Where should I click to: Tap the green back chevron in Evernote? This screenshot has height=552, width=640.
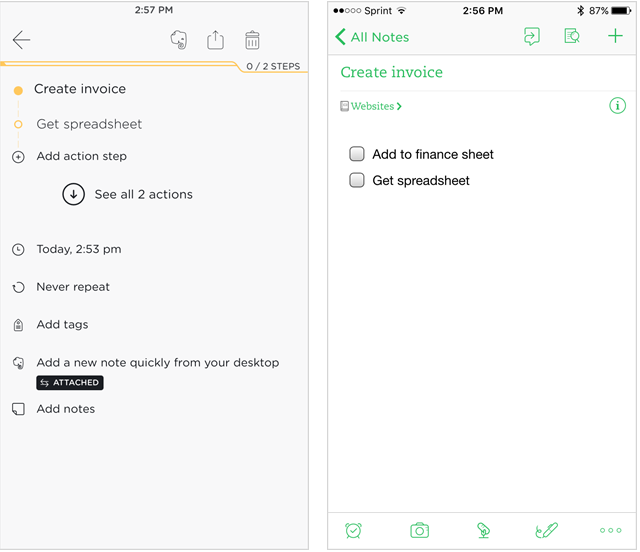tap(340, 37)
